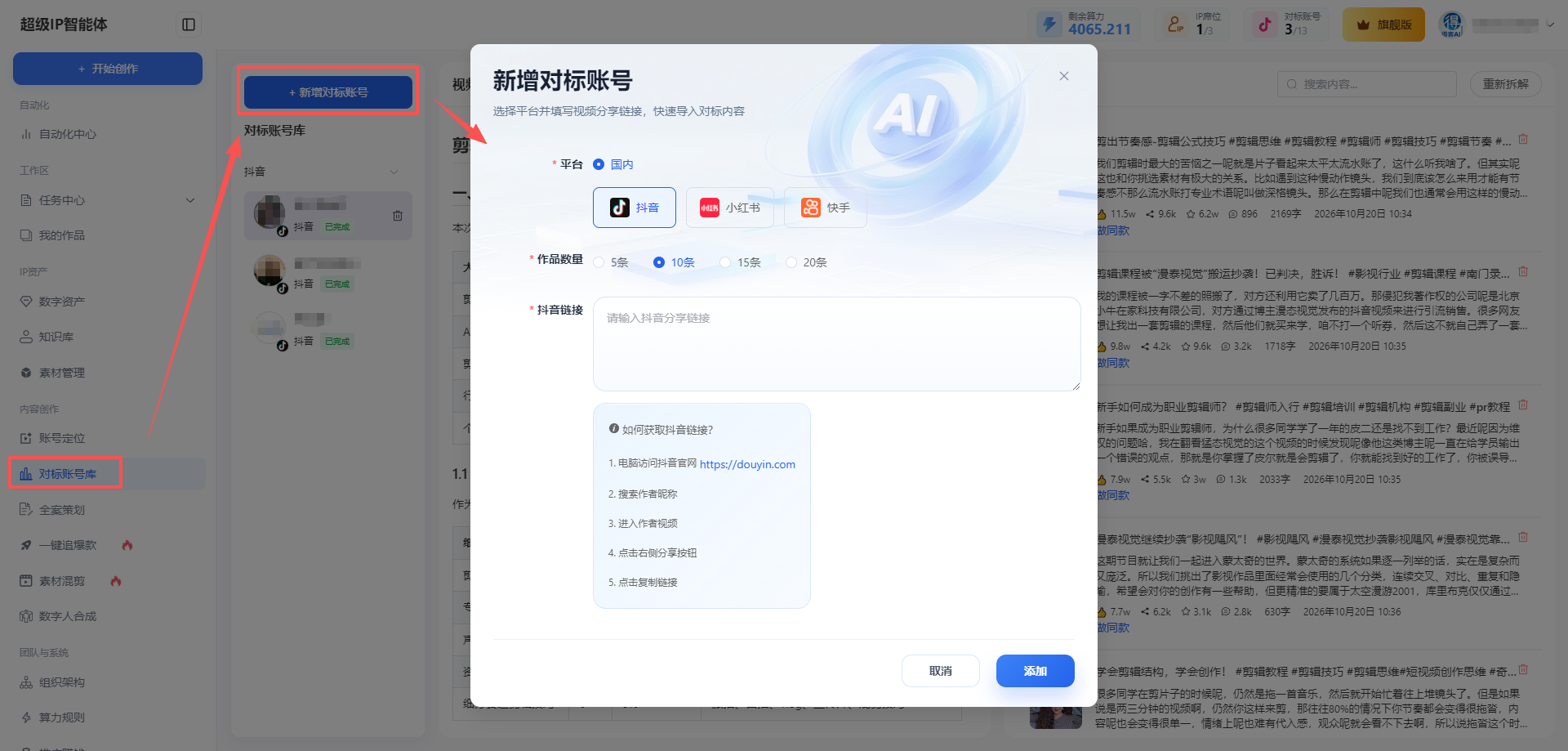Click the IP席位 person icon in the header
Viewport: 1568px width, 751px height.
[1175, 24]
